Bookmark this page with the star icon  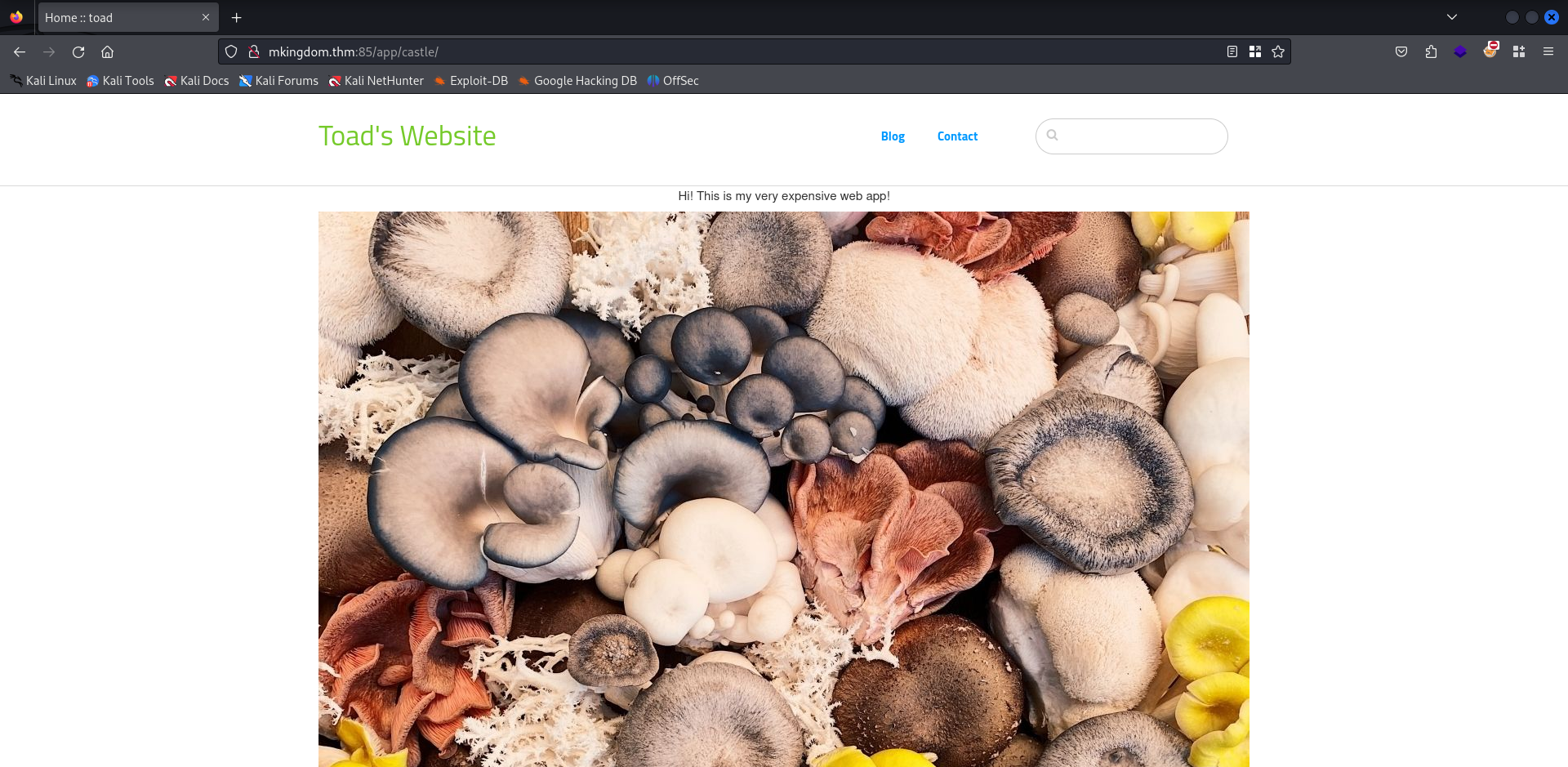tap(1278, 52)
